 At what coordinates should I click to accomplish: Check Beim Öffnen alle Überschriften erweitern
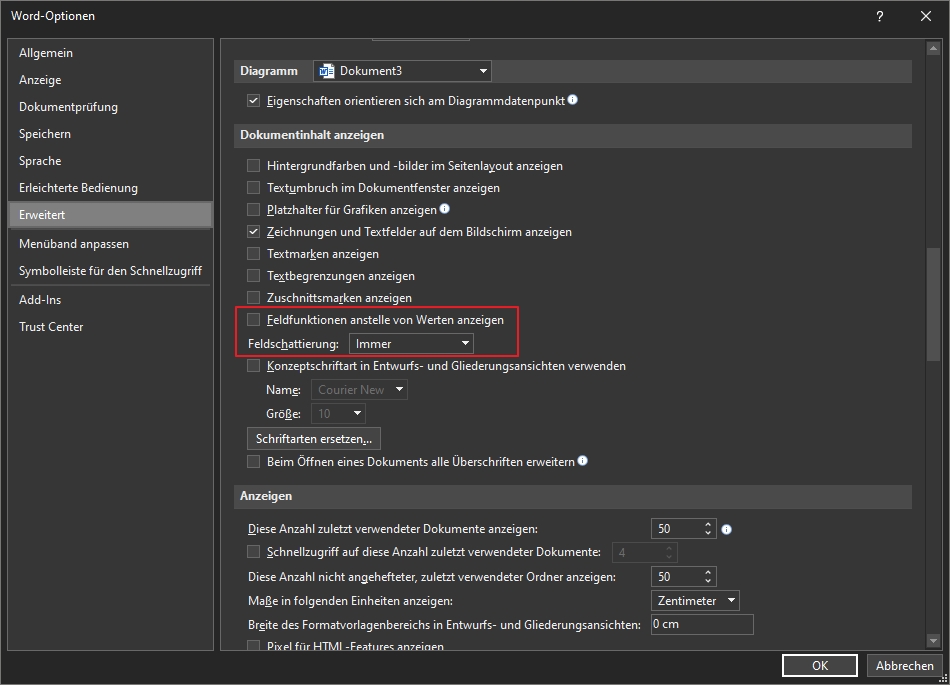coord(253,462)
